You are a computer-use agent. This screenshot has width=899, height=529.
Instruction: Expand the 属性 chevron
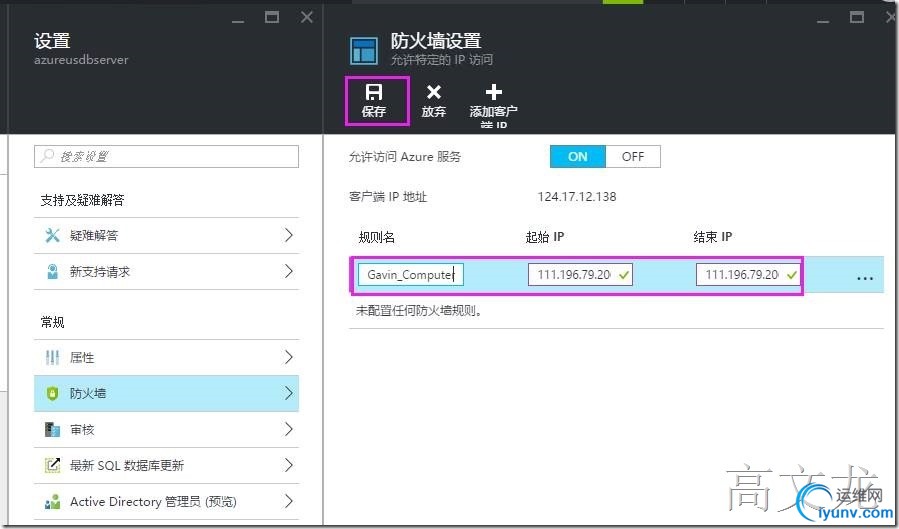pos(289,358)
